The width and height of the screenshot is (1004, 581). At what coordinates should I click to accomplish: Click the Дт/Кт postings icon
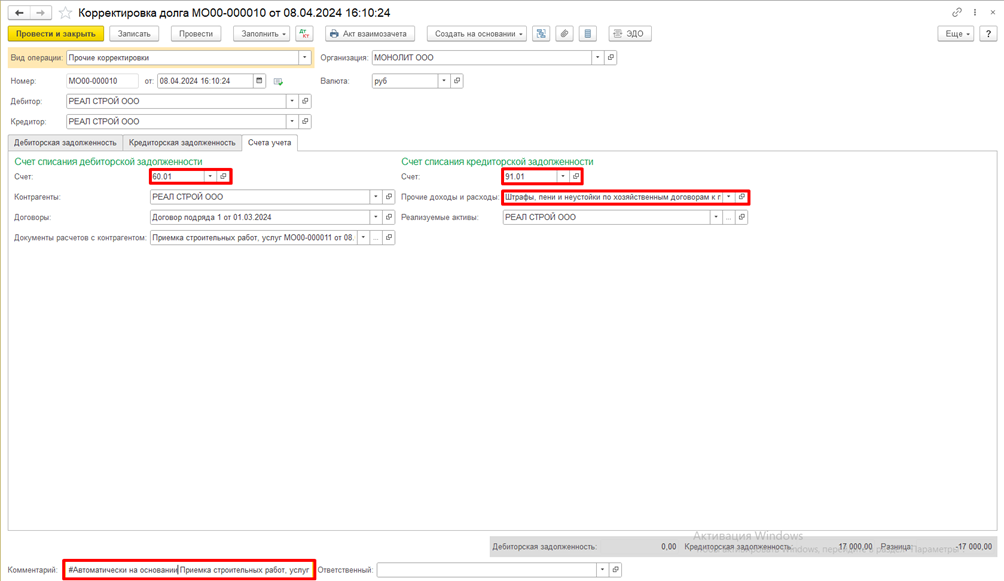coord(304,34)
